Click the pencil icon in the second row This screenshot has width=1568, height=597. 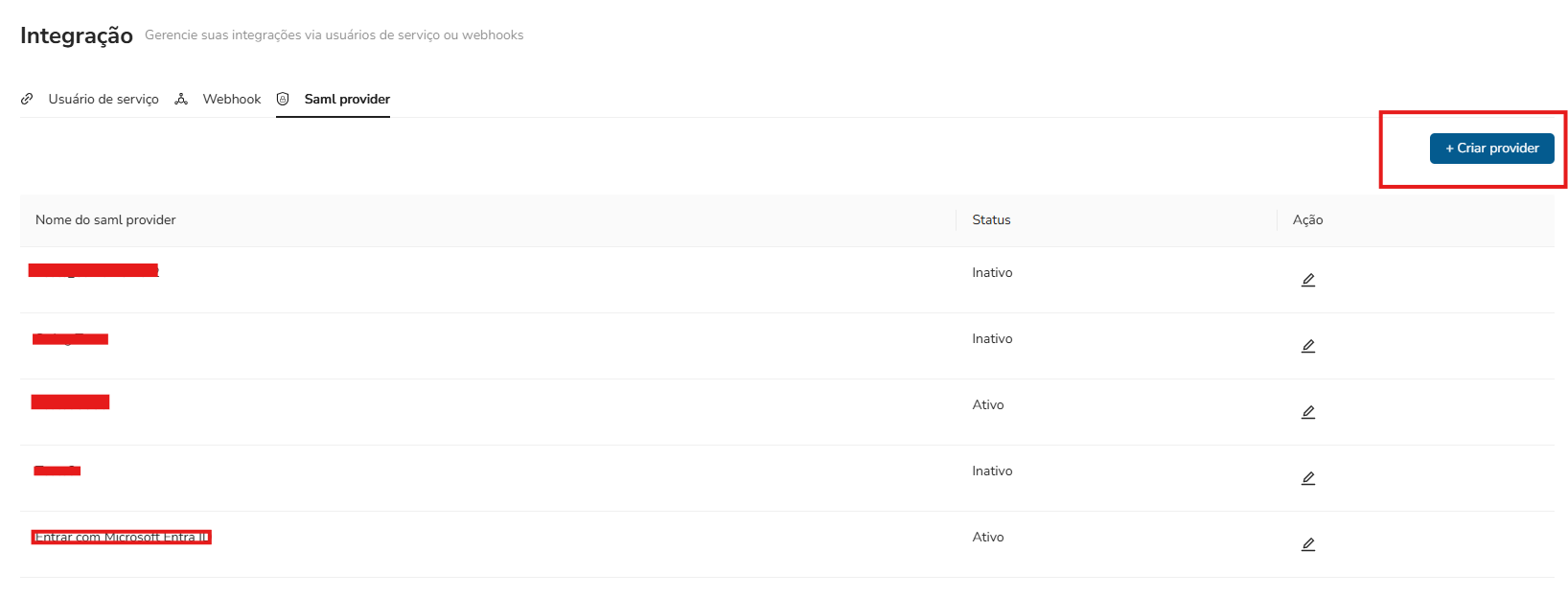pos(1307,346)
